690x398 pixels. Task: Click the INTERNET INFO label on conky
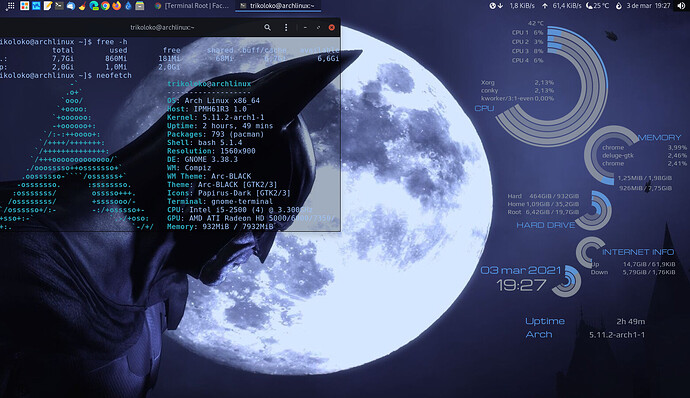pyautogui.click(x=638, y=252)
